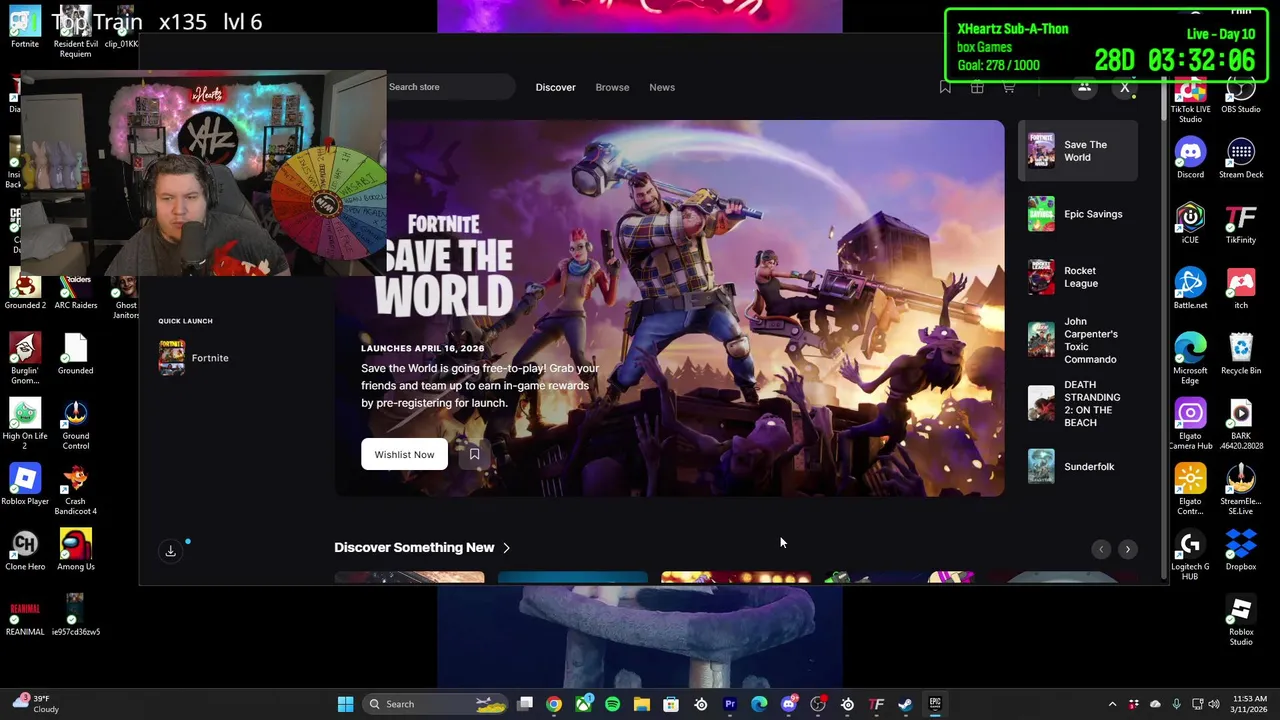The width and height of the screenshot is (1280, 720).
Task: Open the friends icon in header
Action: 1084,87
